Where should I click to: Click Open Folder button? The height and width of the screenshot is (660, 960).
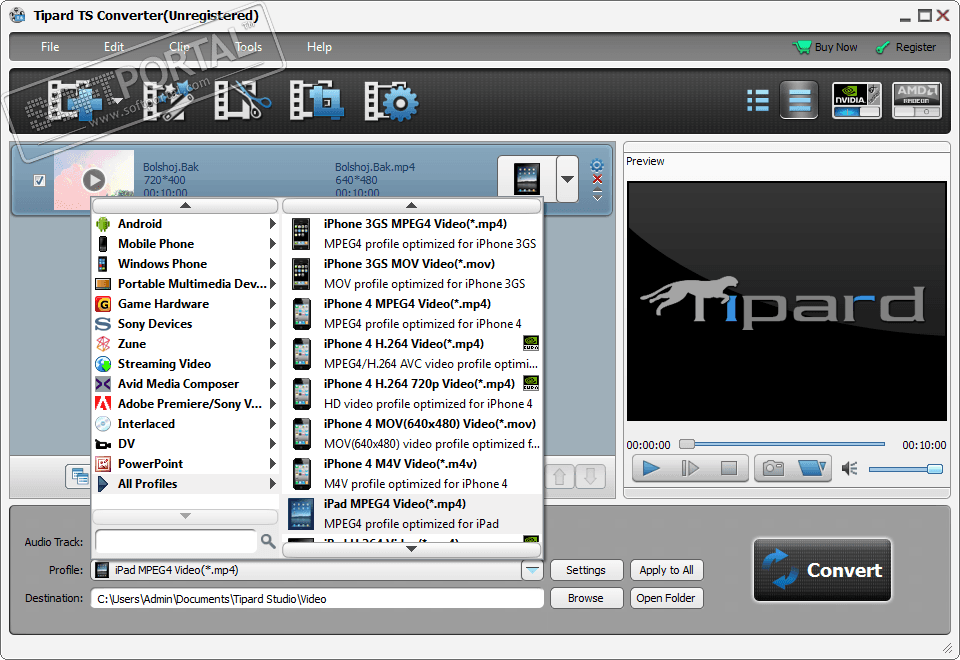667,598
